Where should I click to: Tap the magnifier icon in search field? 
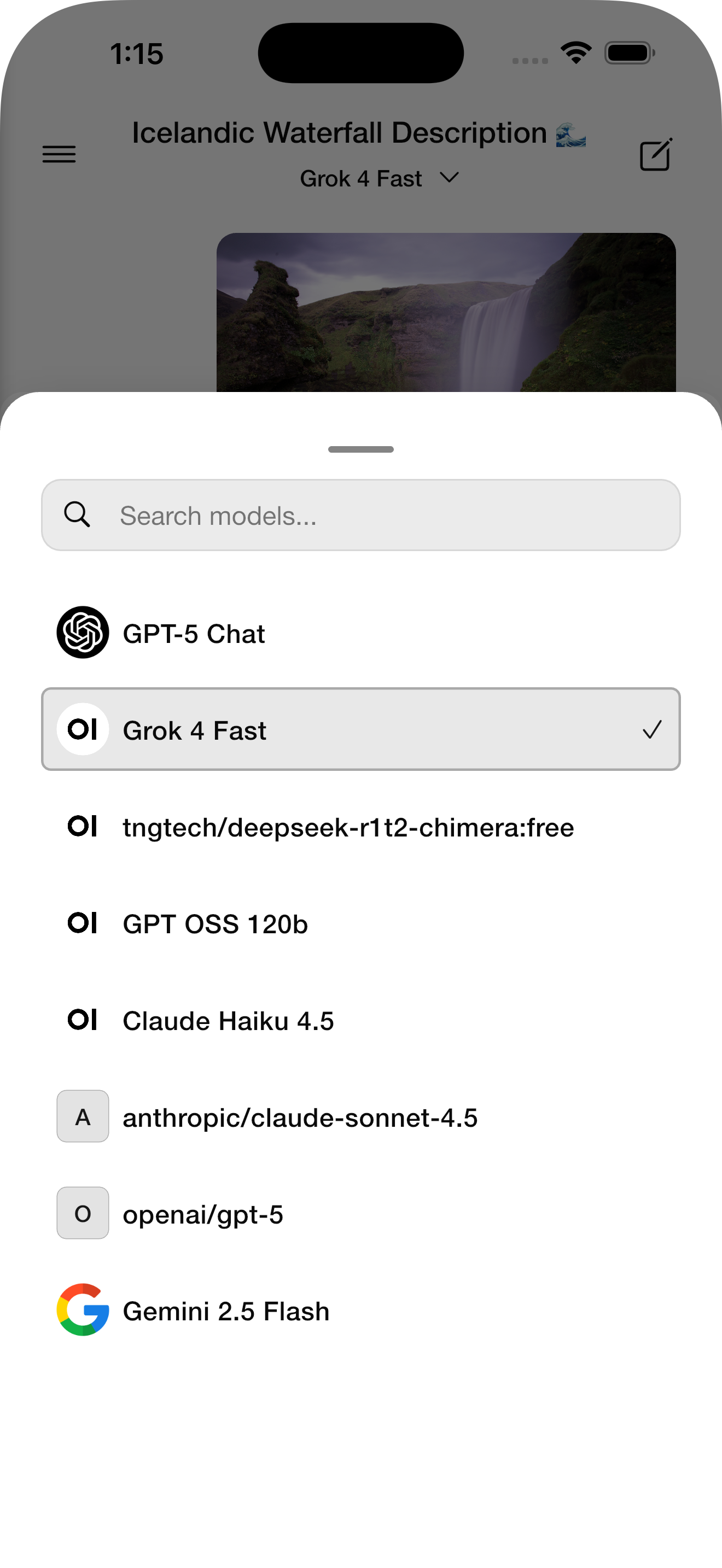point(77,515)
